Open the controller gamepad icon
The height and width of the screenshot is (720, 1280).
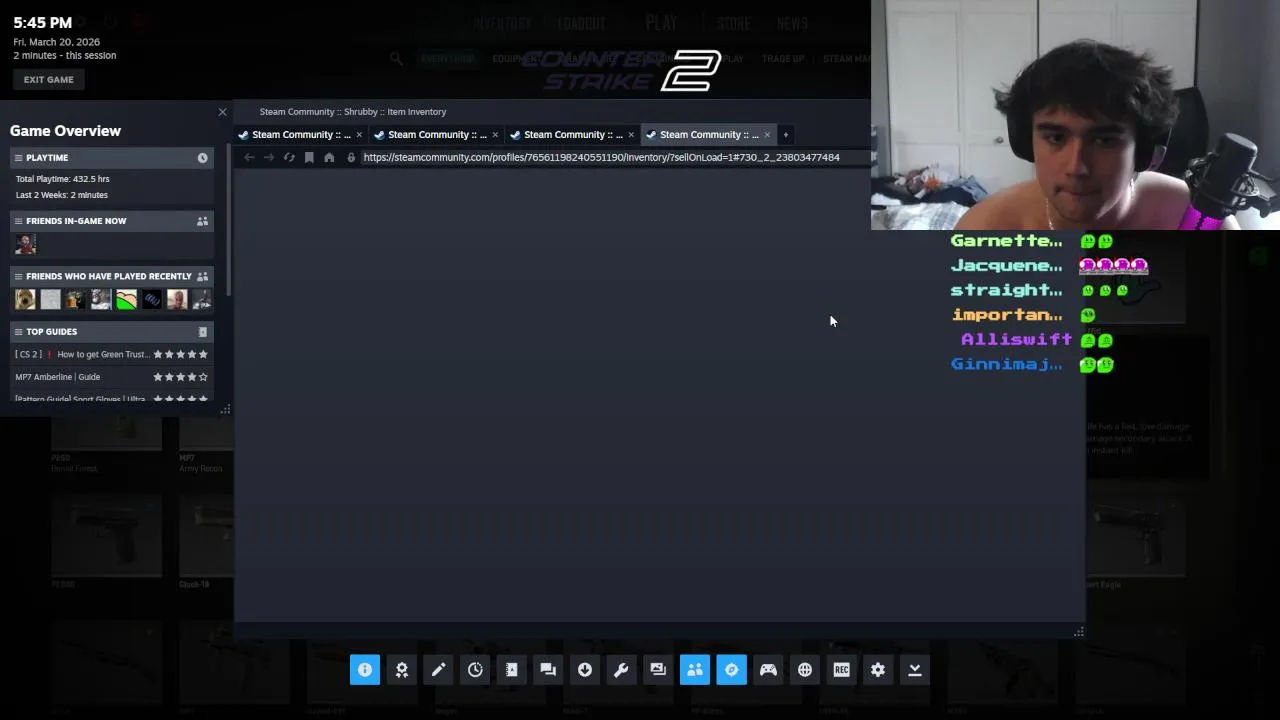[x=768, y=670]
